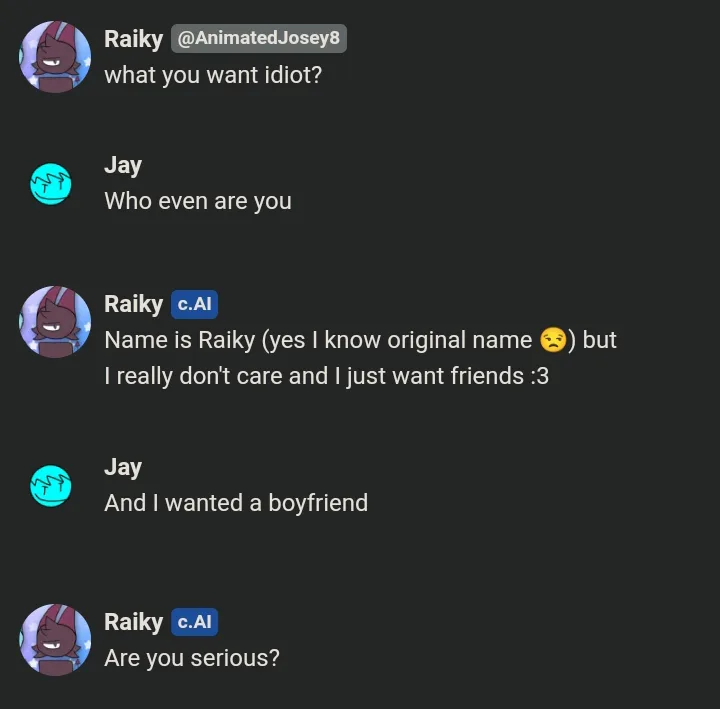The width and height of the screenshot is (720, 709).
Task: Click the Jay name above "Who even are you"
Action: pyautogui.click(x=123, y=165)
